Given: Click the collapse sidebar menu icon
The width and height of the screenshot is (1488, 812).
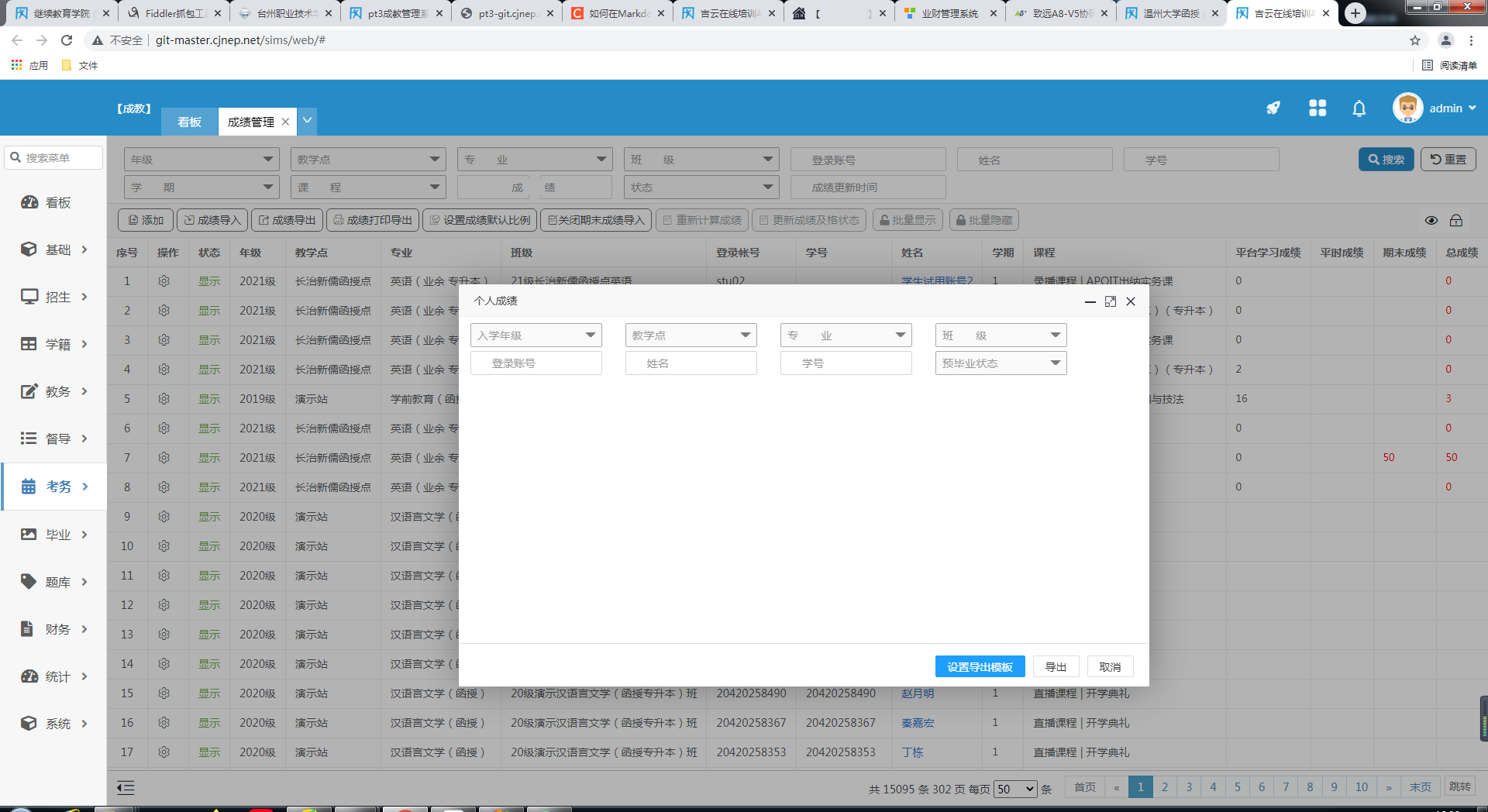Looking at the screenshot, I should pyautogui.click(x=126, y=788).
